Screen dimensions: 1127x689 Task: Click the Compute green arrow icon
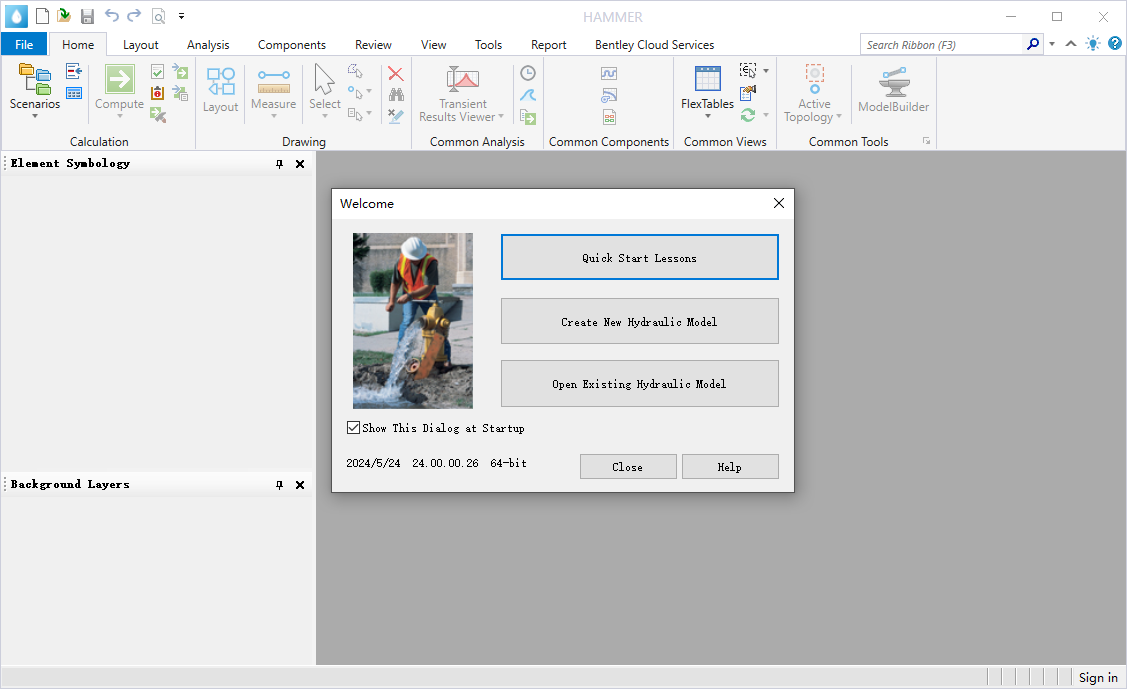tap(120, 79)
